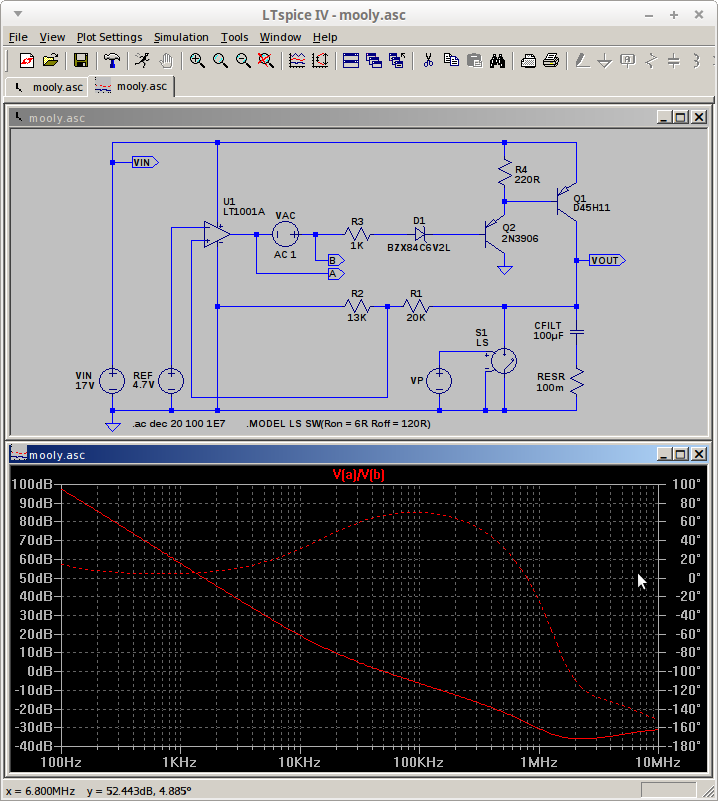Select the Capacitor component tool
Image resolution: width=718 pixels, height=801 pixels.
(x=674, y=61)
